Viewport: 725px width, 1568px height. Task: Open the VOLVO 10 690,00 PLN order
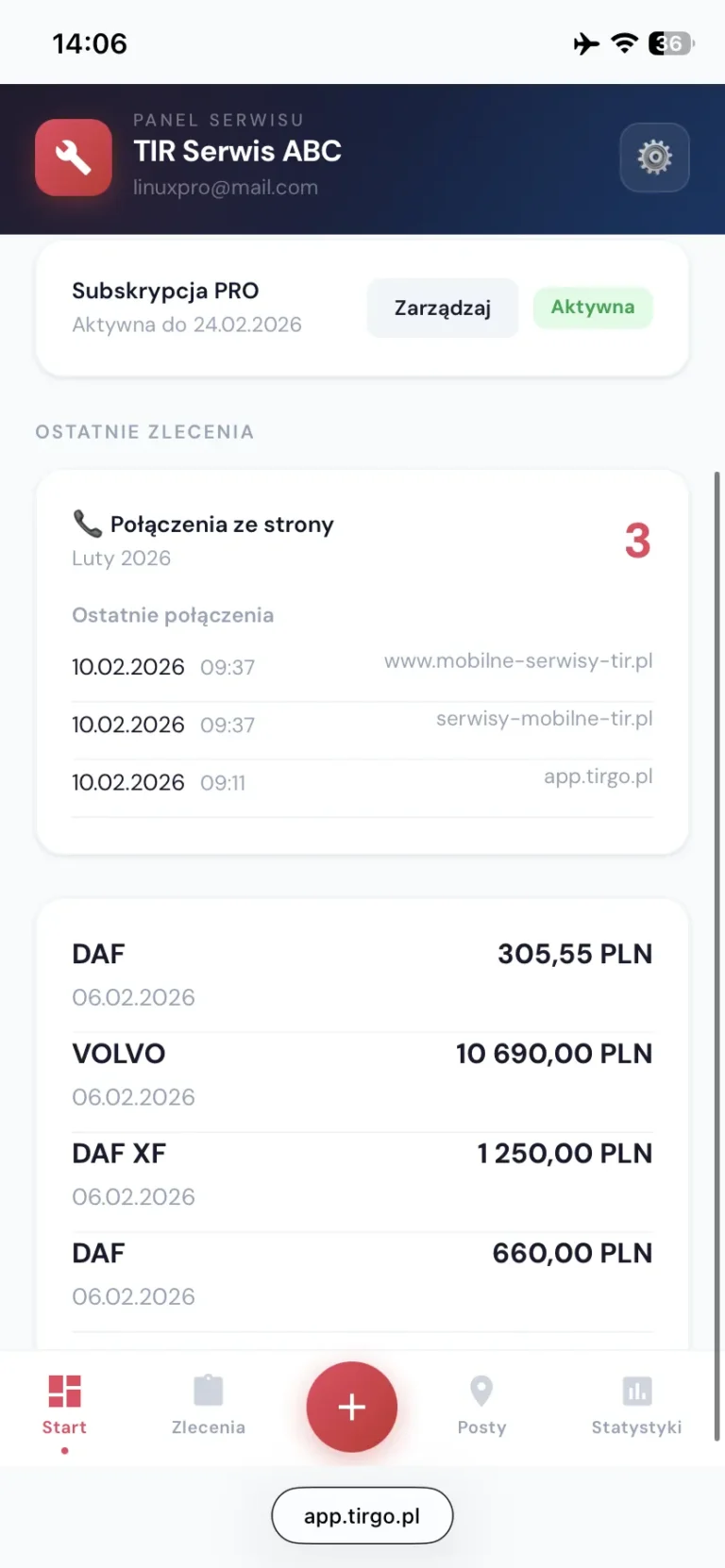pos(362,1074)
